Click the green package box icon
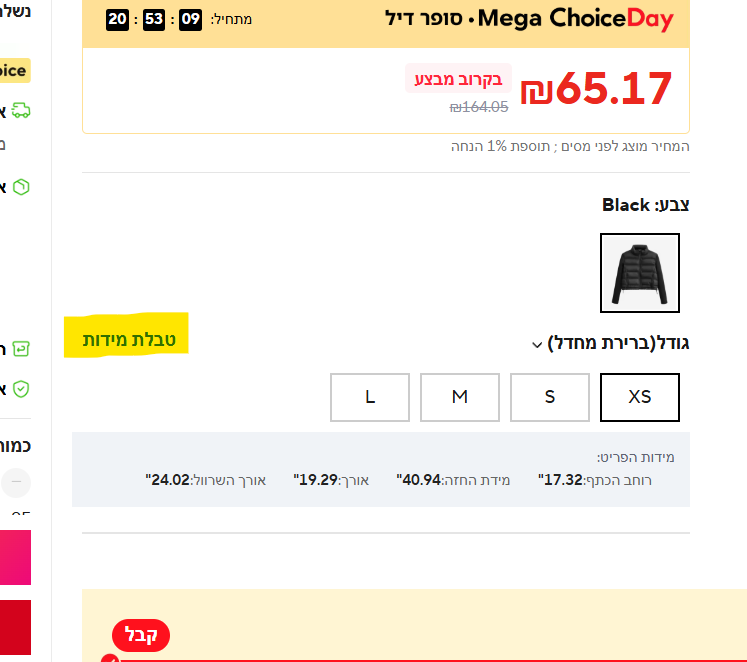Screen dimensions: 747x662 click(x=21, y=187)
